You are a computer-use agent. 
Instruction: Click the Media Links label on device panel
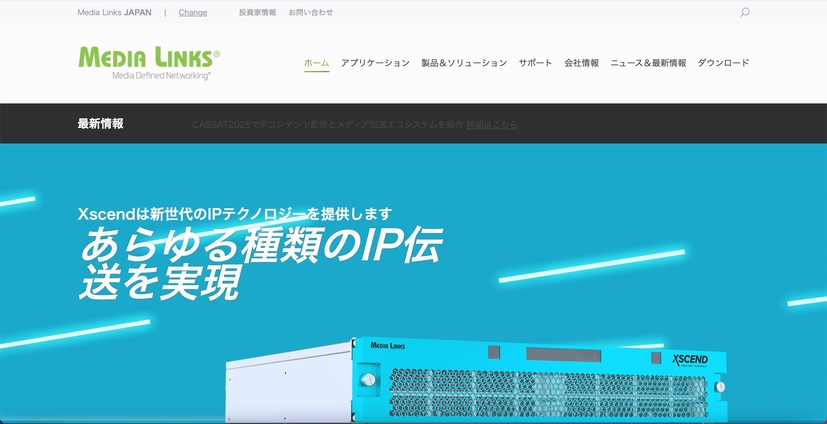click(x=392, y=345)
